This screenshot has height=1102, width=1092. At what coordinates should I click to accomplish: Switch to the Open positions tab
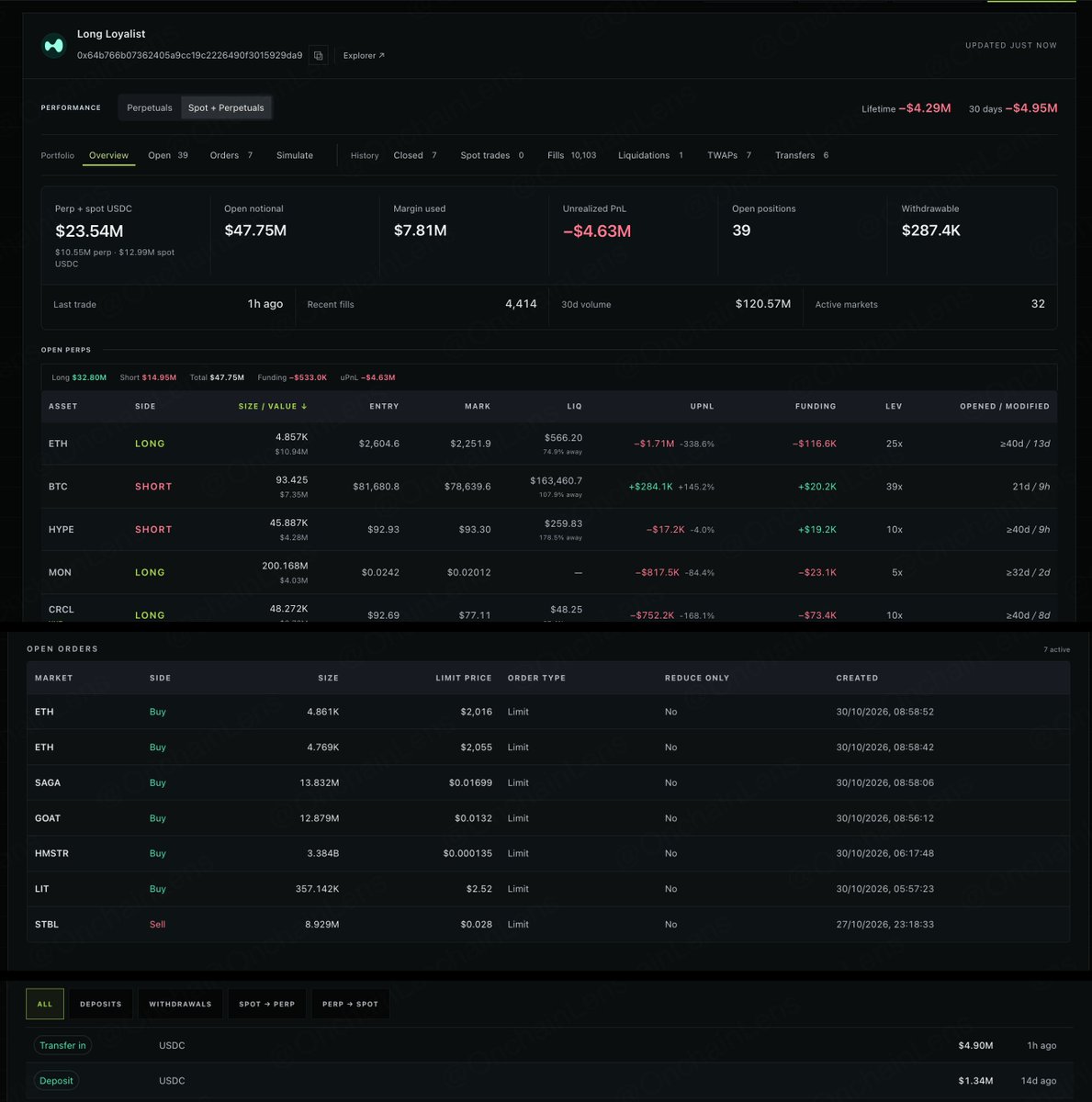168,155
